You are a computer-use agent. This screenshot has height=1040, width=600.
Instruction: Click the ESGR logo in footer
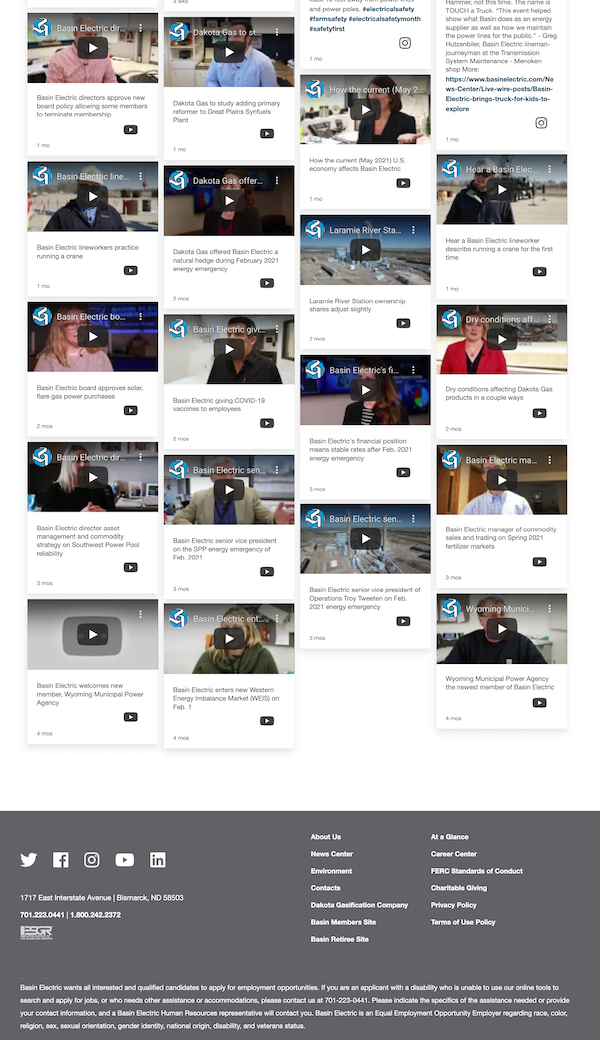tap(36, 933)
